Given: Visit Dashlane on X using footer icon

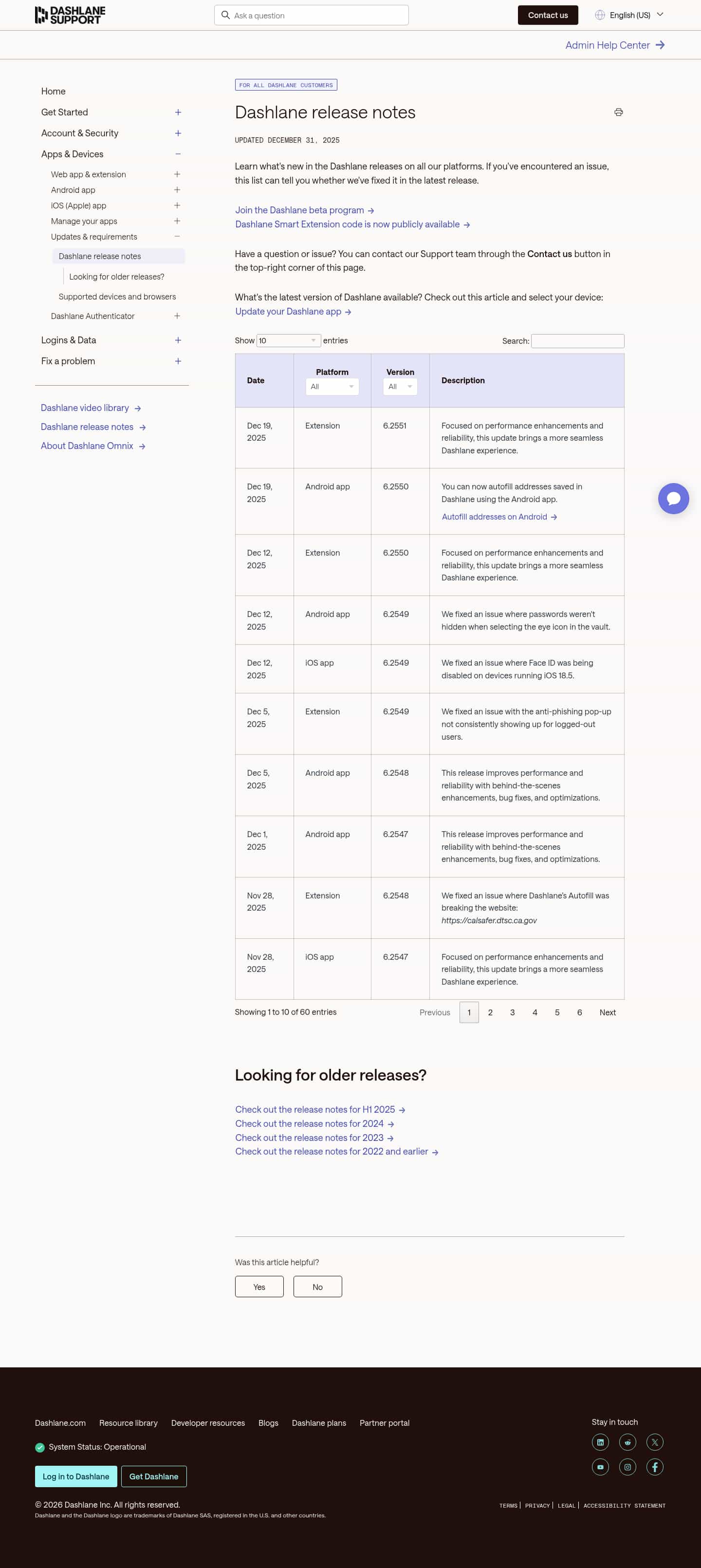Looking at the screenshot, I should click(x=655, y=1442).
